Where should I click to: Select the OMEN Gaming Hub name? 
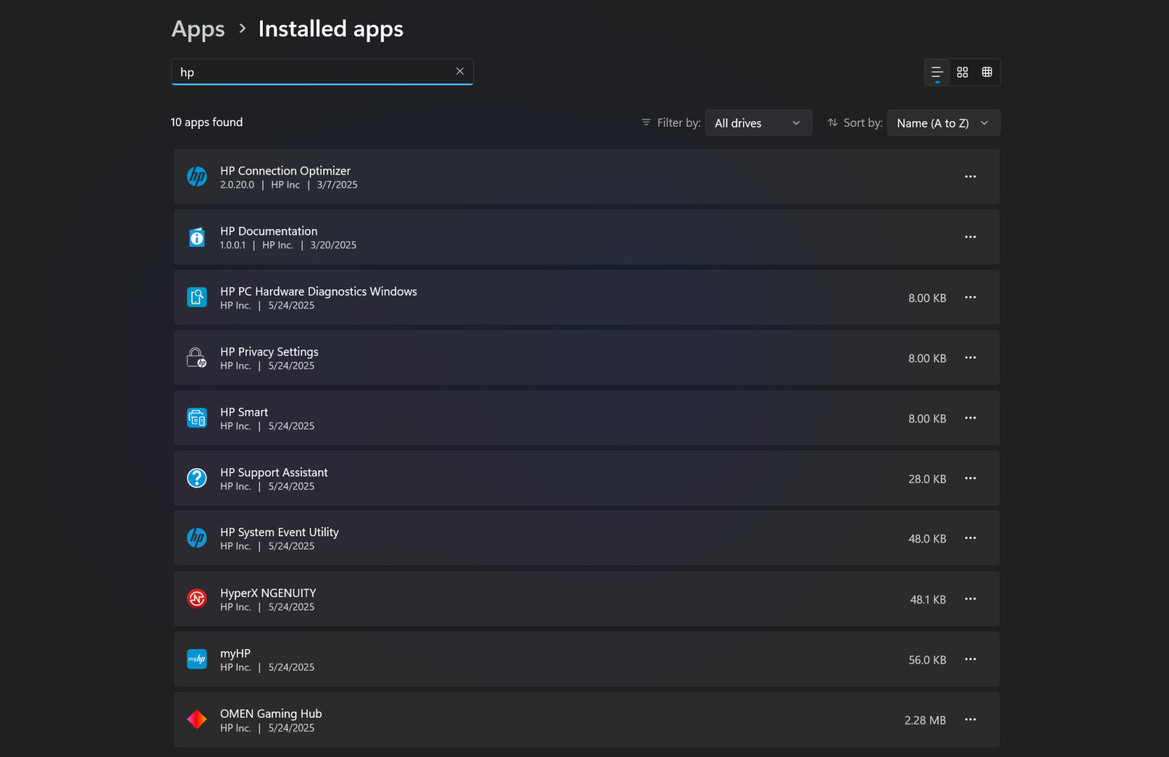coord(271,714)
